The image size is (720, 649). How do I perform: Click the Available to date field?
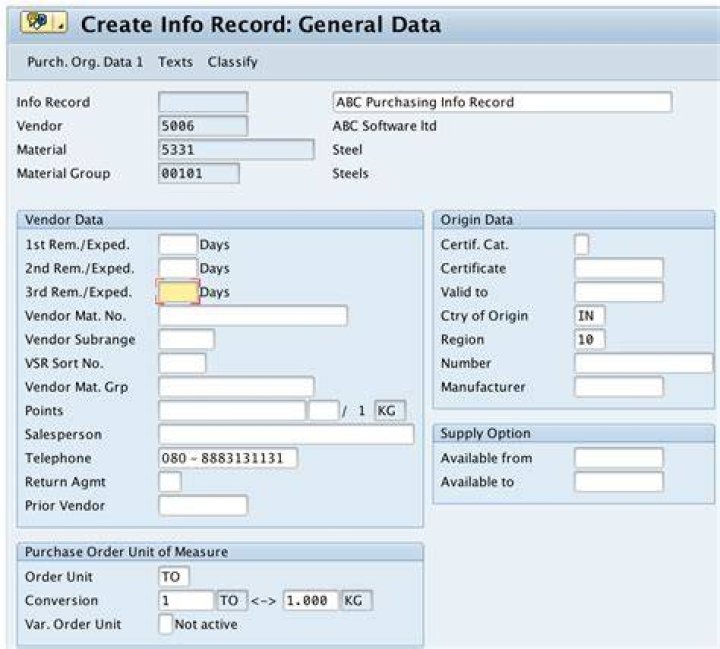[x=619, y=482]
